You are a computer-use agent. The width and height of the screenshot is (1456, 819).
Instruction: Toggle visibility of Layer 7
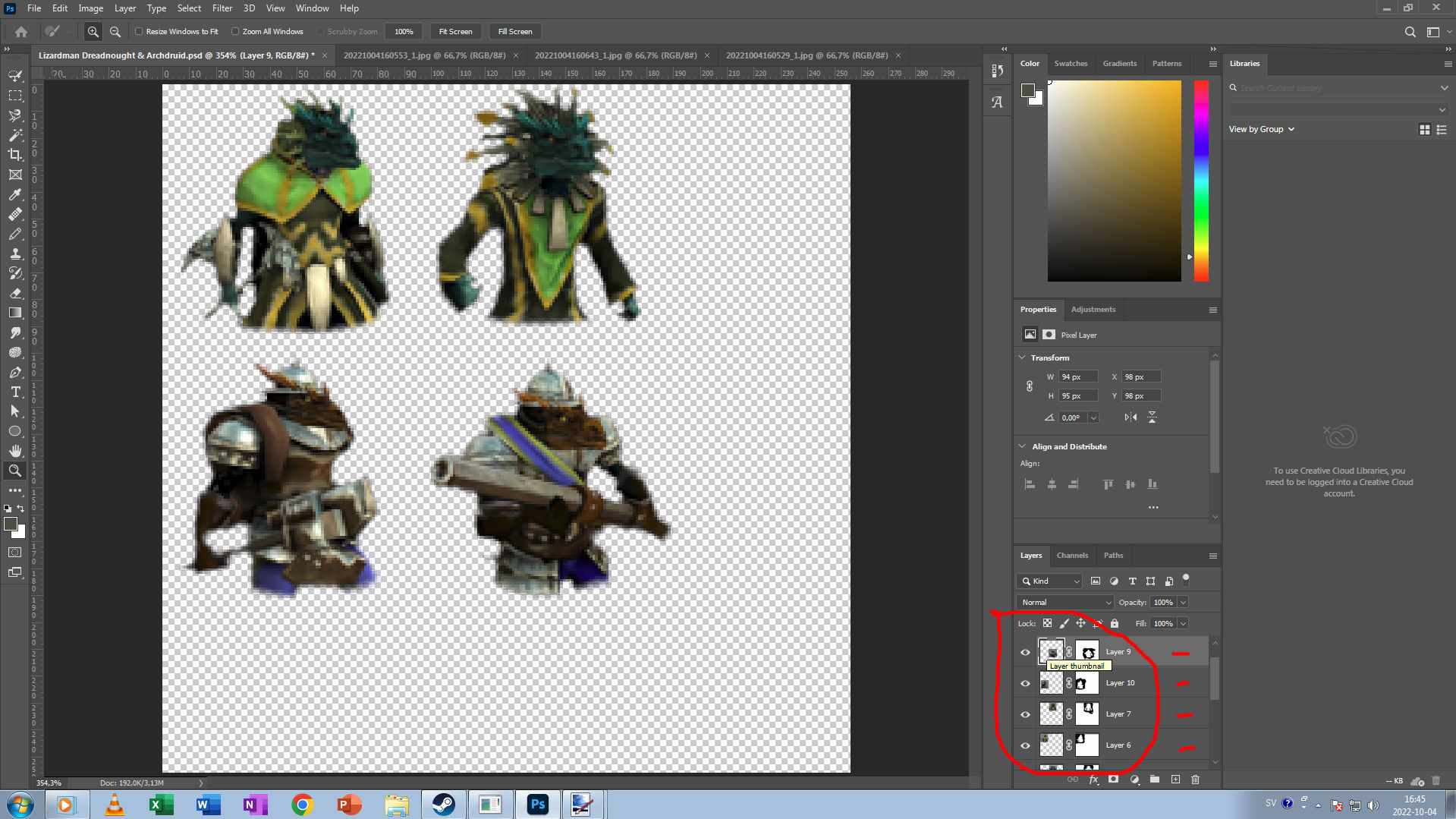(1025, 714)
